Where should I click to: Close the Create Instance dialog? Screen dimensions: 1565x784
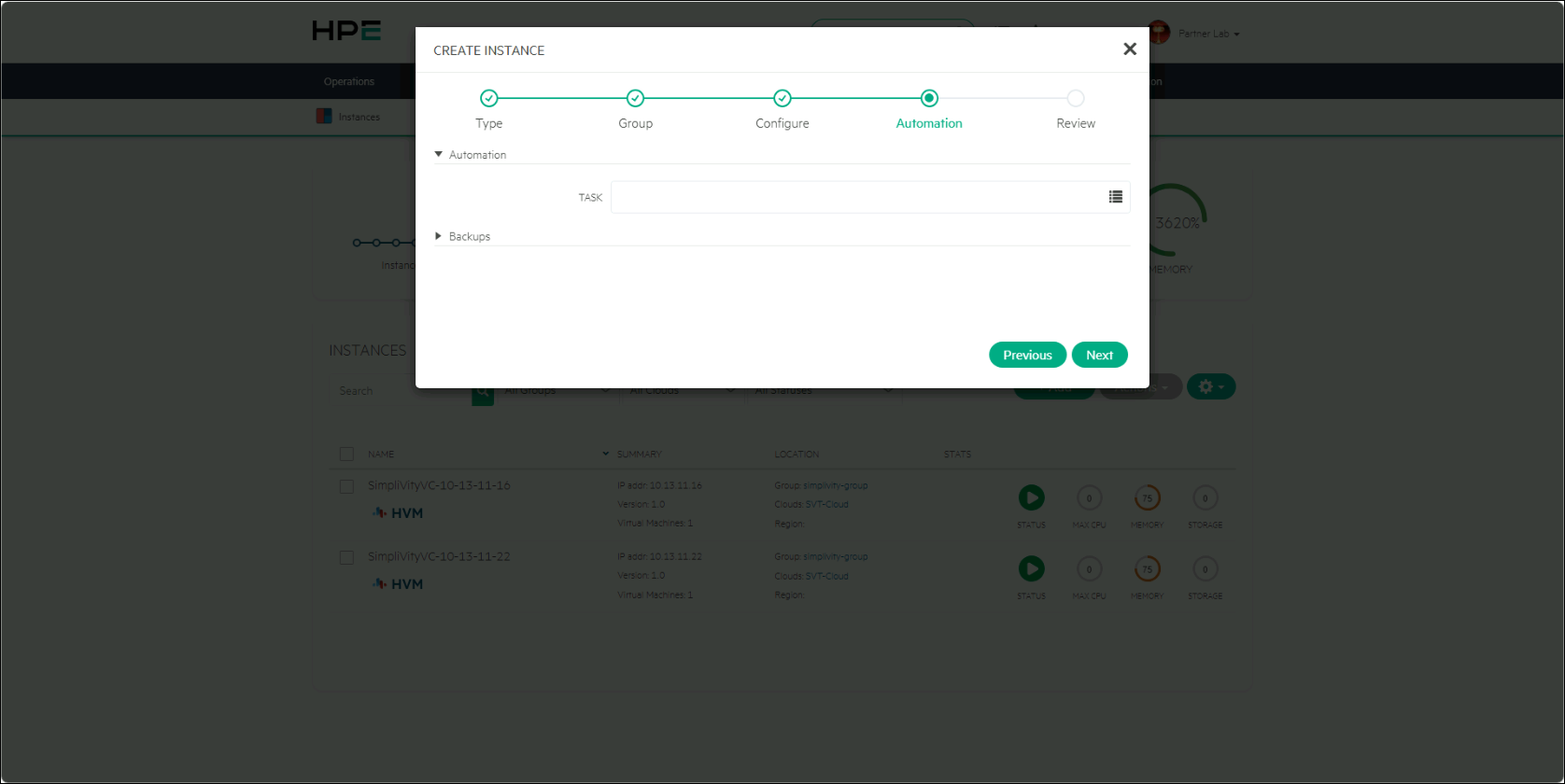(x=1129, y=49)
